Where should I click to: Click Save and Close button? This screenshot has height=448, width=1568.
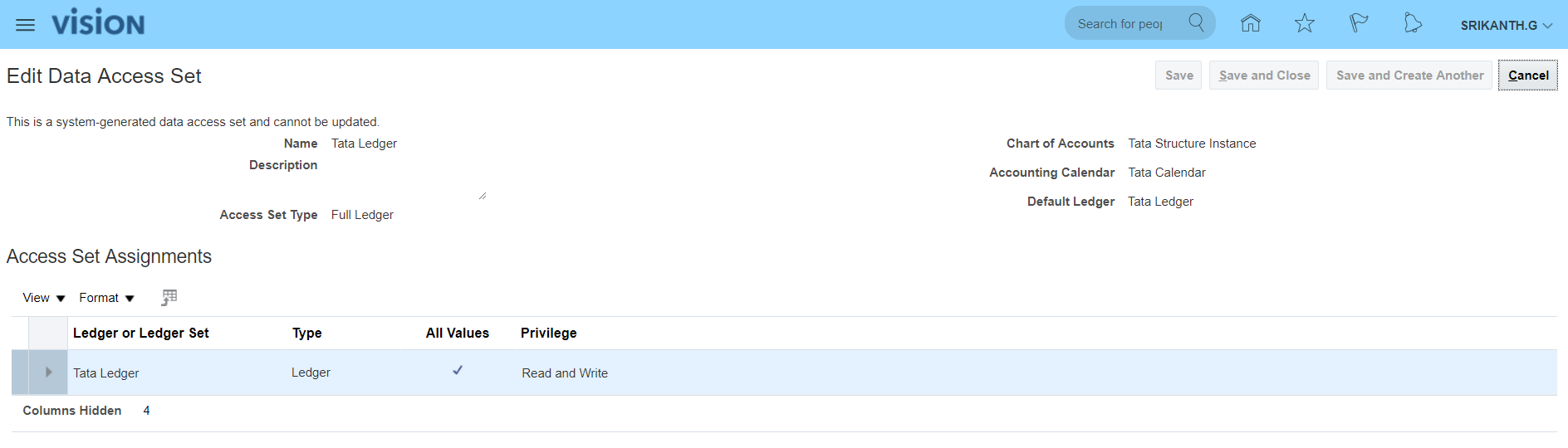[x=1263, y=75]
